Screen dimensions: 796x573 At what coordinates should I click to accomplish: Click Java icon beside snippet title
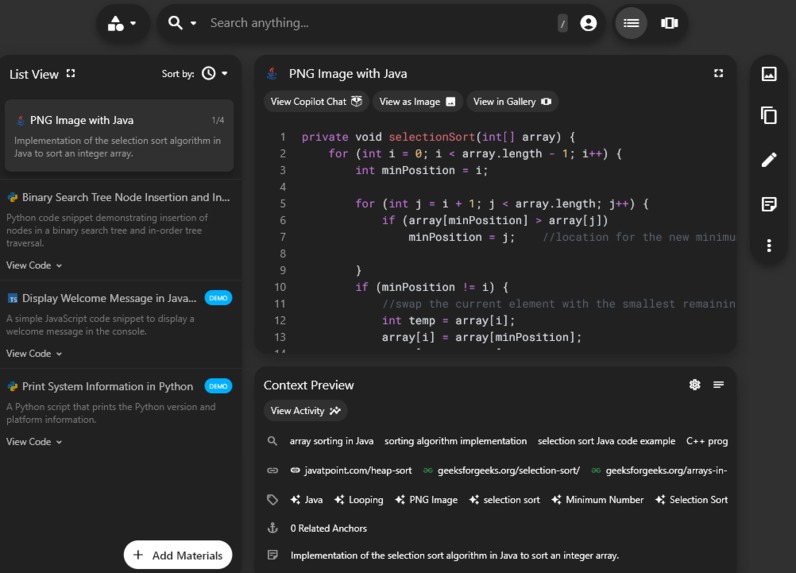pos(272,74)
